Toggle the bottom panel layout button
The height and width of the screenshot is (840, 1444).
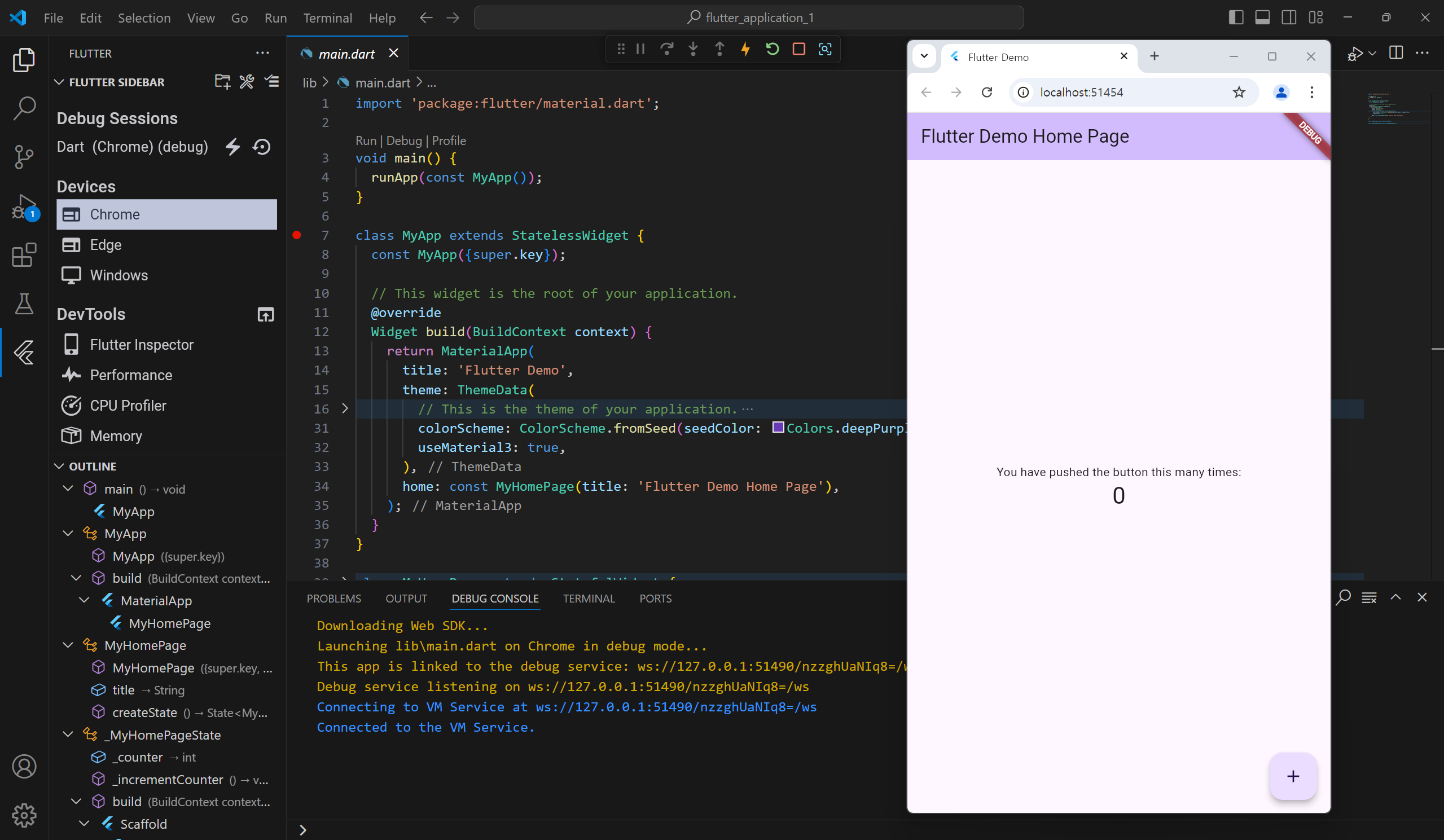(x=1262, y=17)
